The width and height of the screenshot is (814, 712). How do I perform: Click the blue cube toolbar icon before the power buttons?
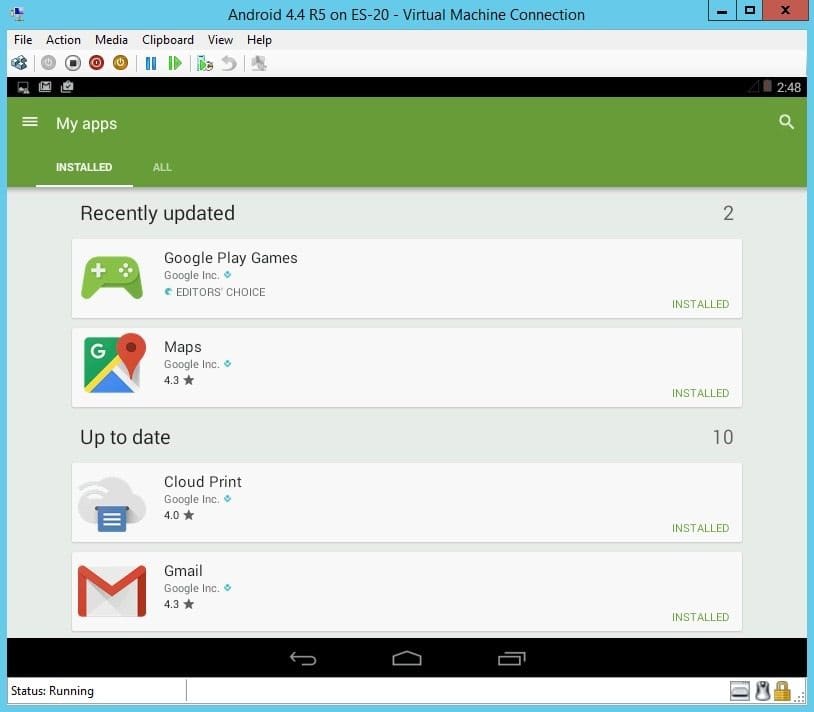tap(19, 63)
